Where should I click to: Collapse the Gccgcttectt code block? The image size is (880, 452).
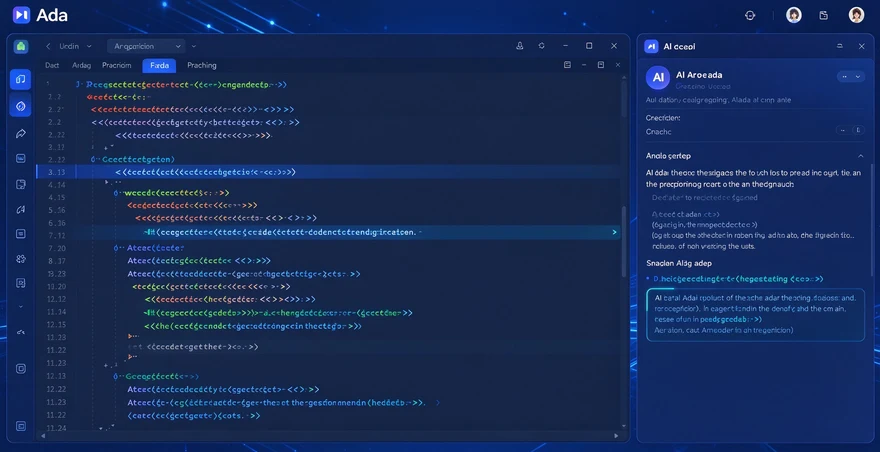116,376
